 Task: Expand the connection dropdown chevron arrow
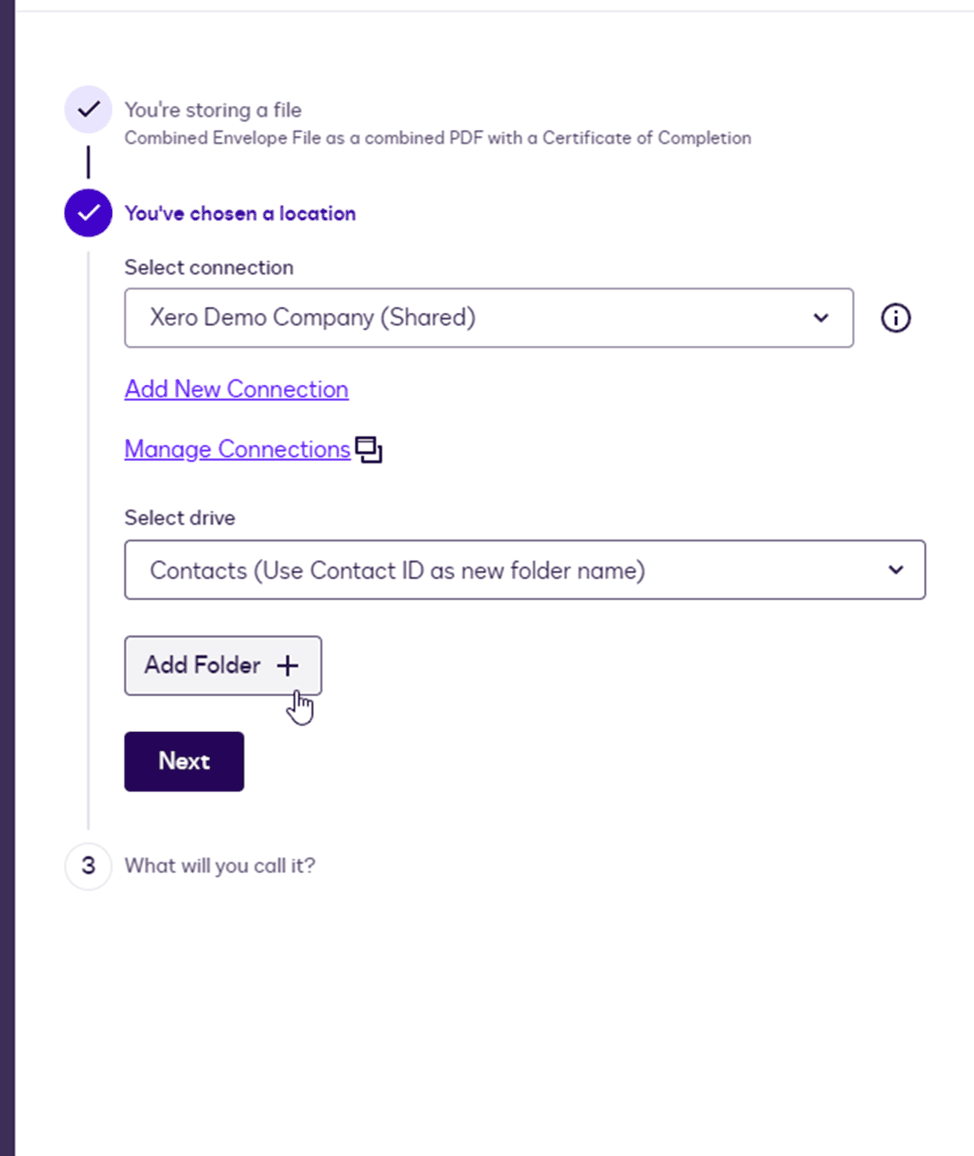pos(821,318)
